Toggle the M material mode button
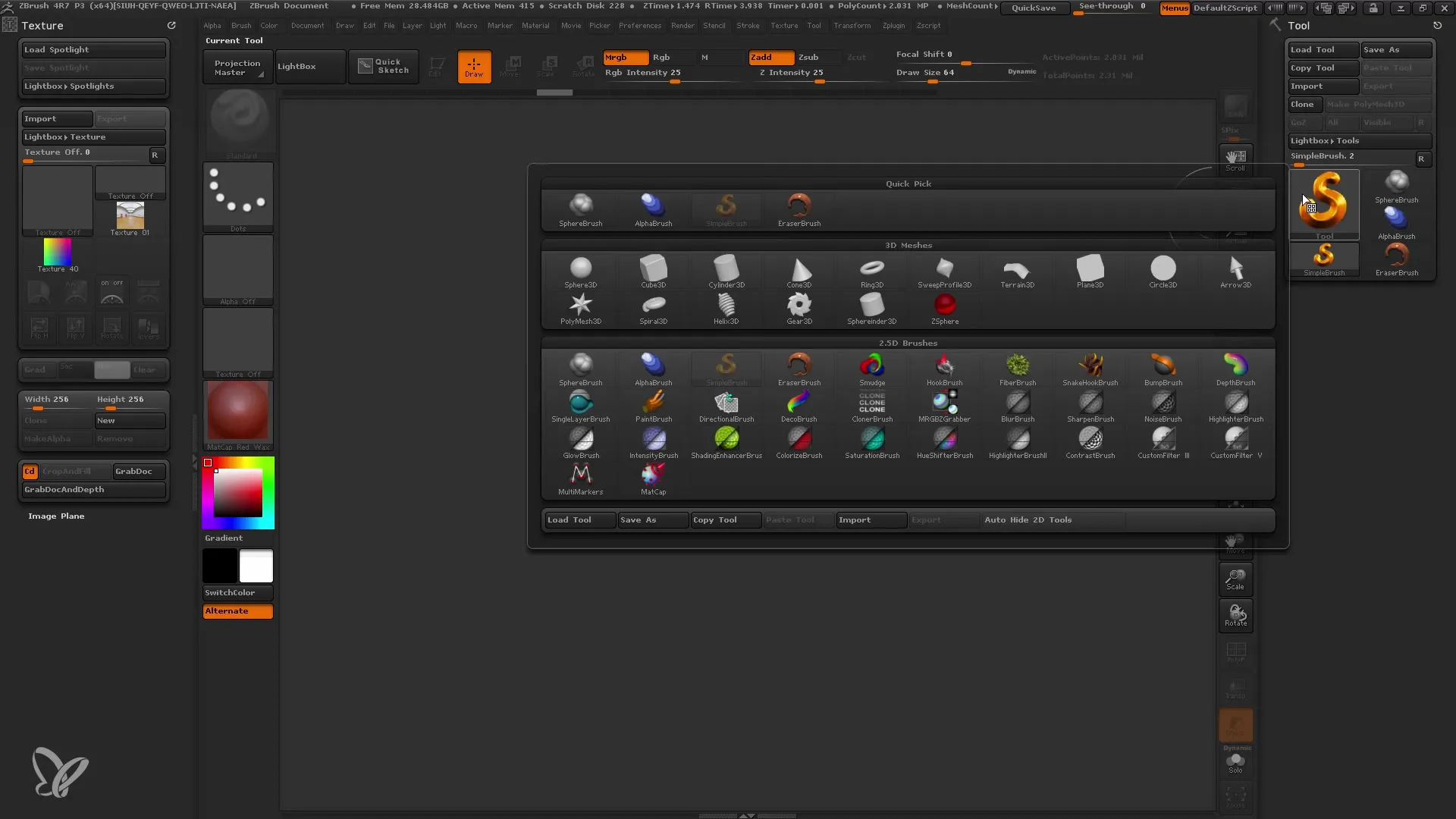The height and width of the screenshot is (819, 1456). coord(720,57)
